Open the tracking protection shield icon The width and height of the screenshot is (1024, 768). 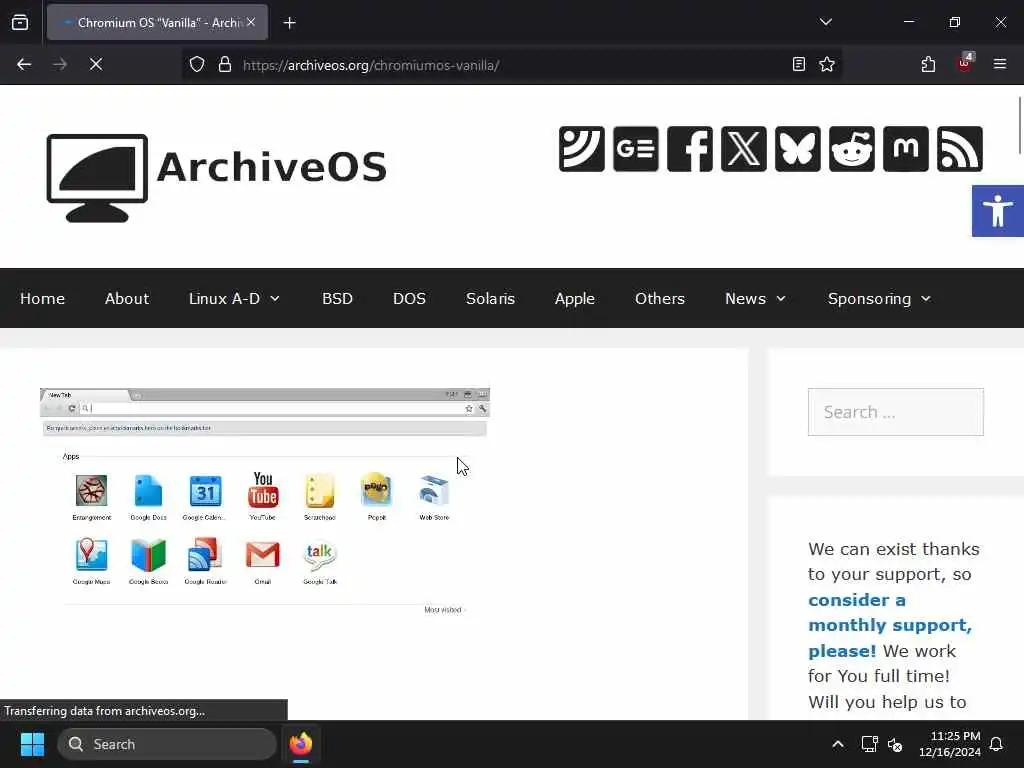pyautogui.click(x=197, y=64)
